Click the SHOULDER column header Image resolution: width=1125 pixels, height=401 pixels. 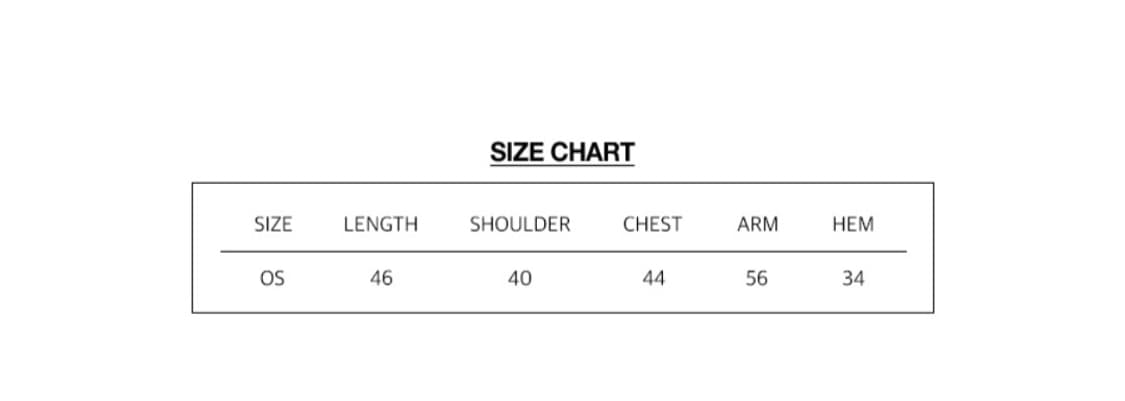pyautogui.click(x=520, y=225)
